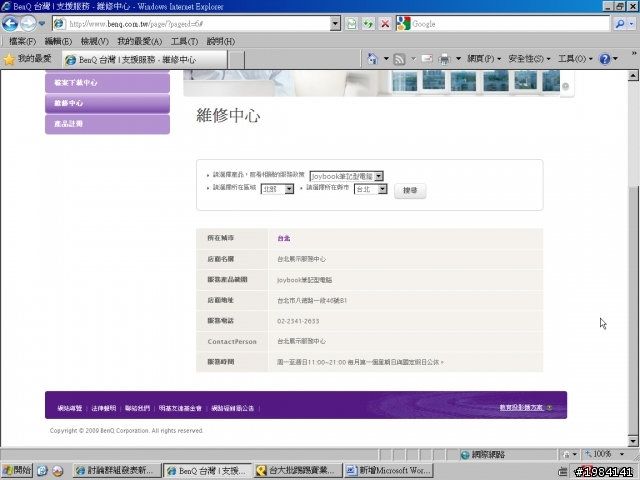Click the top purple sidebar item above 維修中心
Viewport: 640px width, 480px height.
coord(107,82)
